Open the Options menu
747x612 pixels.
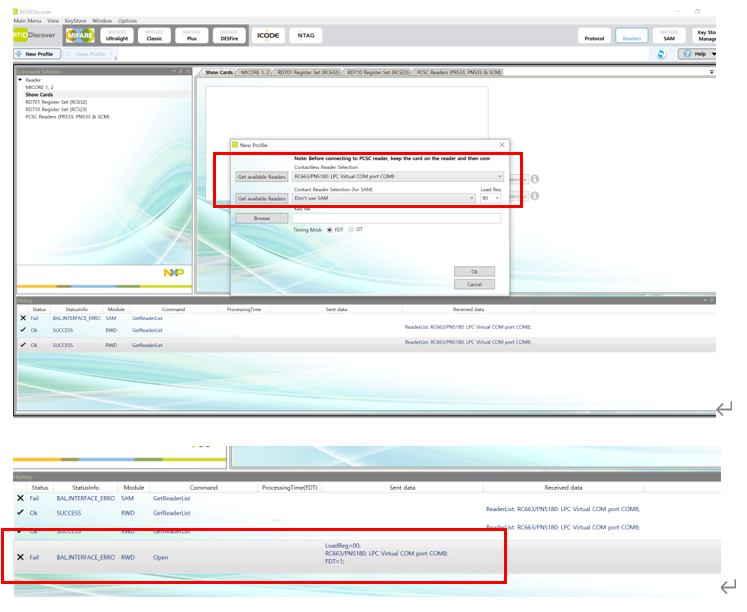point(127,21)
